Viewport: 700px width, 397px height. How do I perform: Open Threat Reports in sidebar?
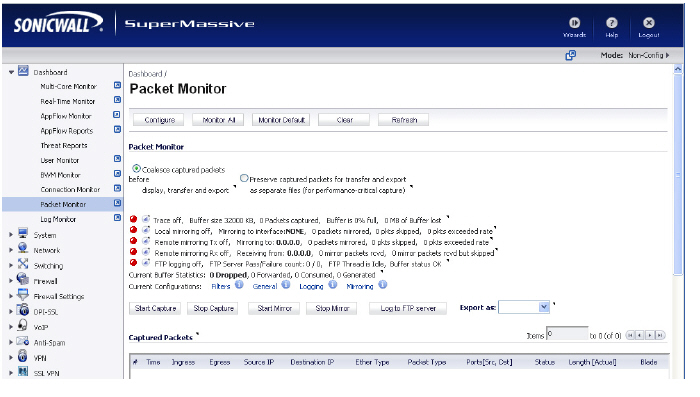pyautogui.click(x=64, y=146)
